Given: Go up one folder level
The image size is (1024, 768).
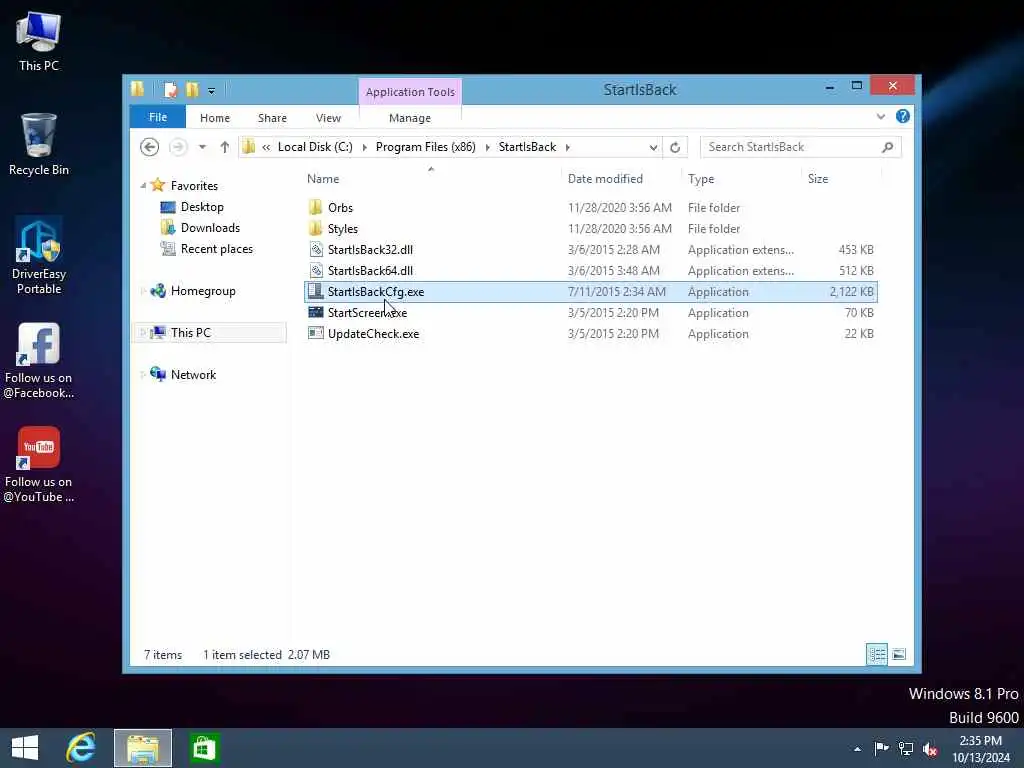Looking at the screenshot, I should pyautogui.click(x=225, y=147).
